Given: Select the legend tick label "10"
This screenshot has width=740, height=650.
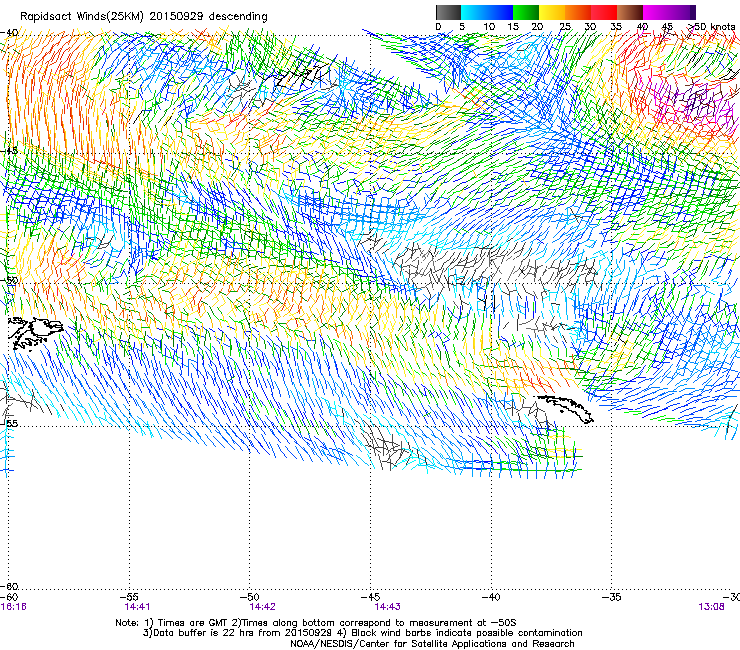Looking at the screenshot, I should [x=489, y=27].
